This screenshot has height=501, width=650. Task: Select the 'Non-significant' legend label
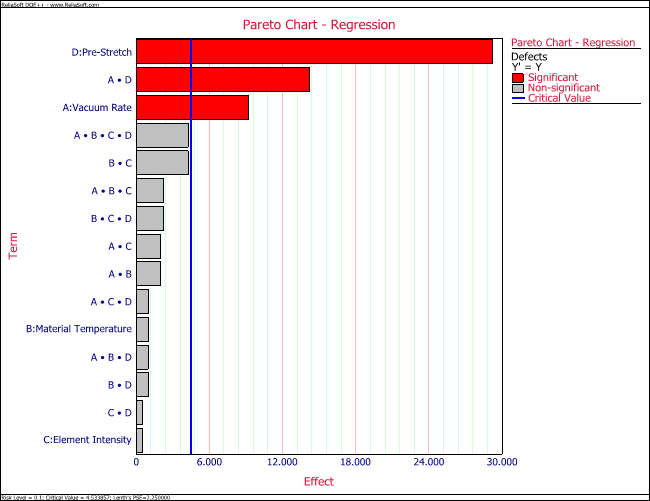(x=563, y=88)
